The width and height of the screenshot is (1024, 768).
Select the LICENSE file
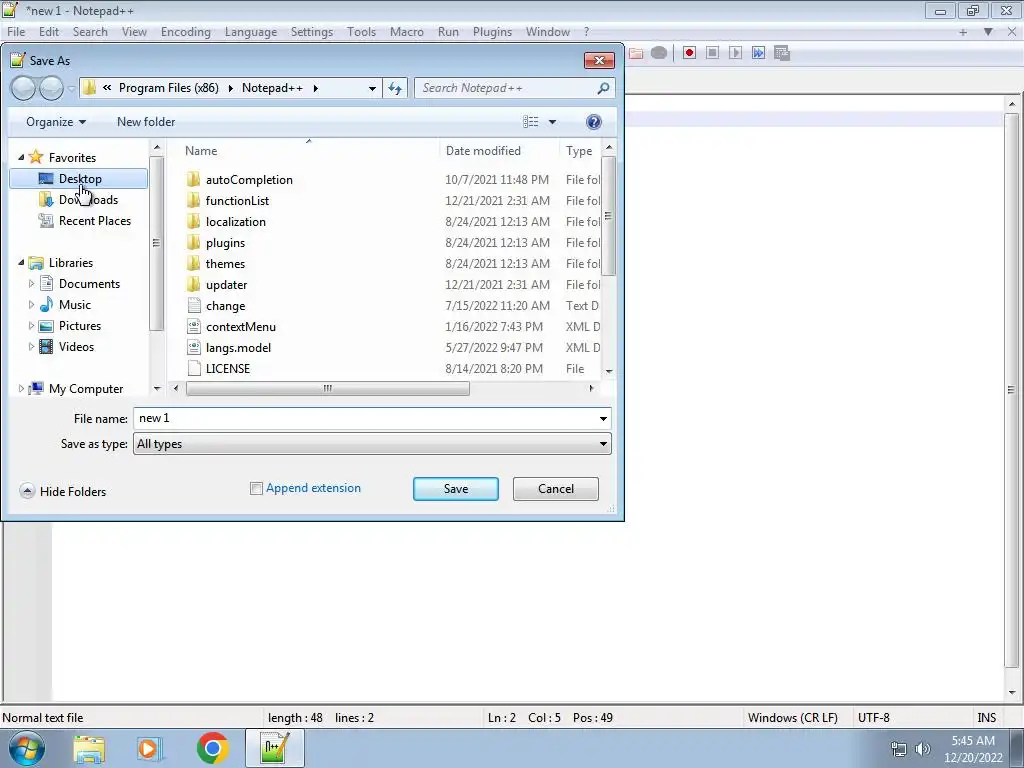[228, 369]
